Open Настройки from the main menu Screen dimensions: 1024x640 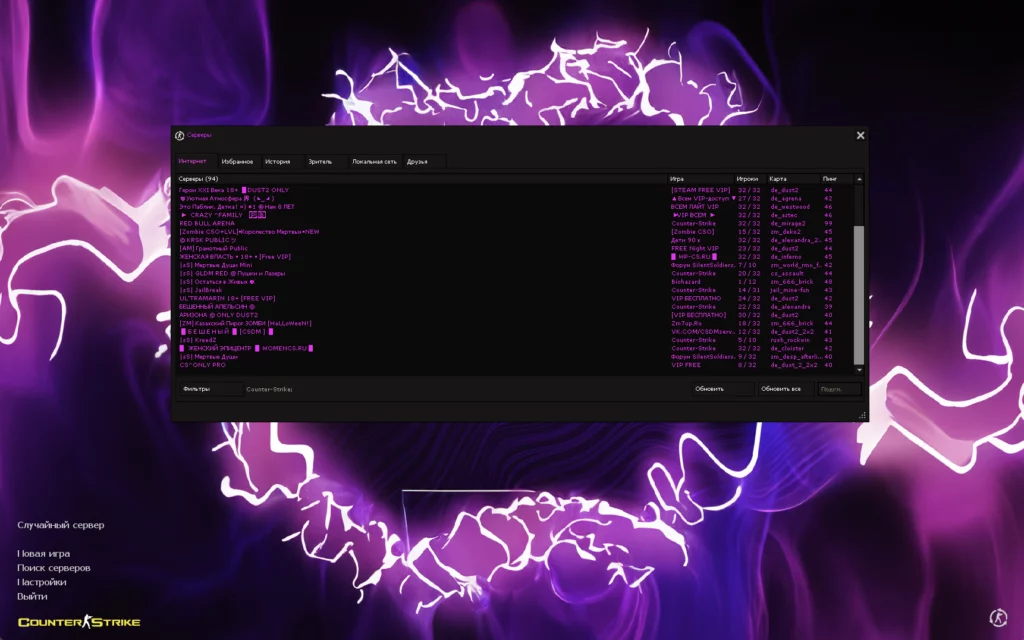coord(42,582)
